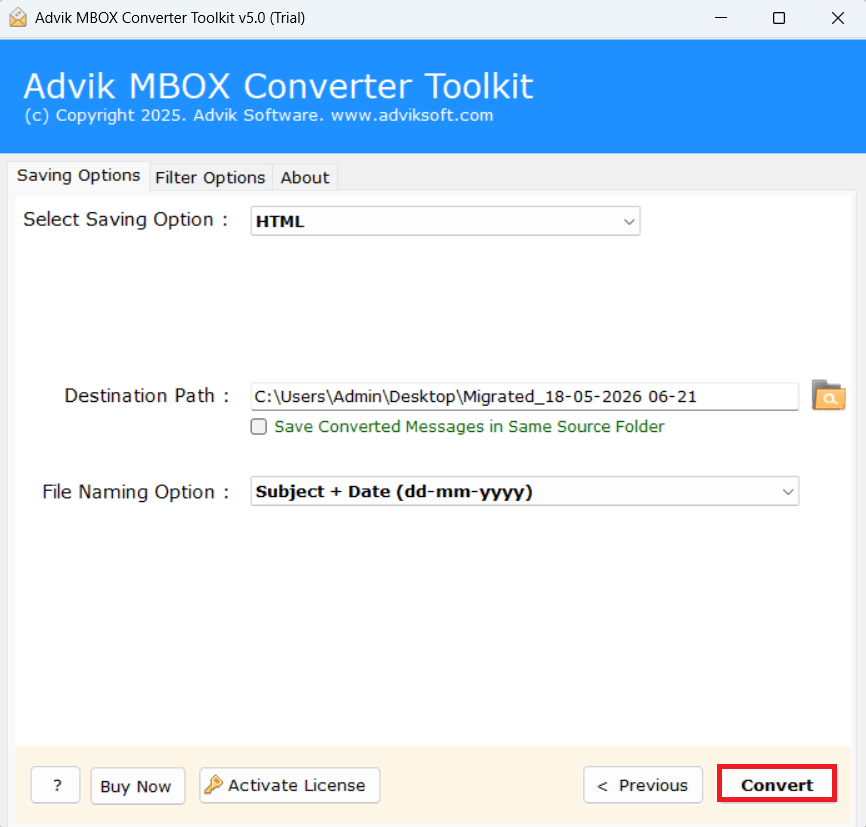Open the About tab
This screenshot has height=827, width=866.
coord(304,177)
